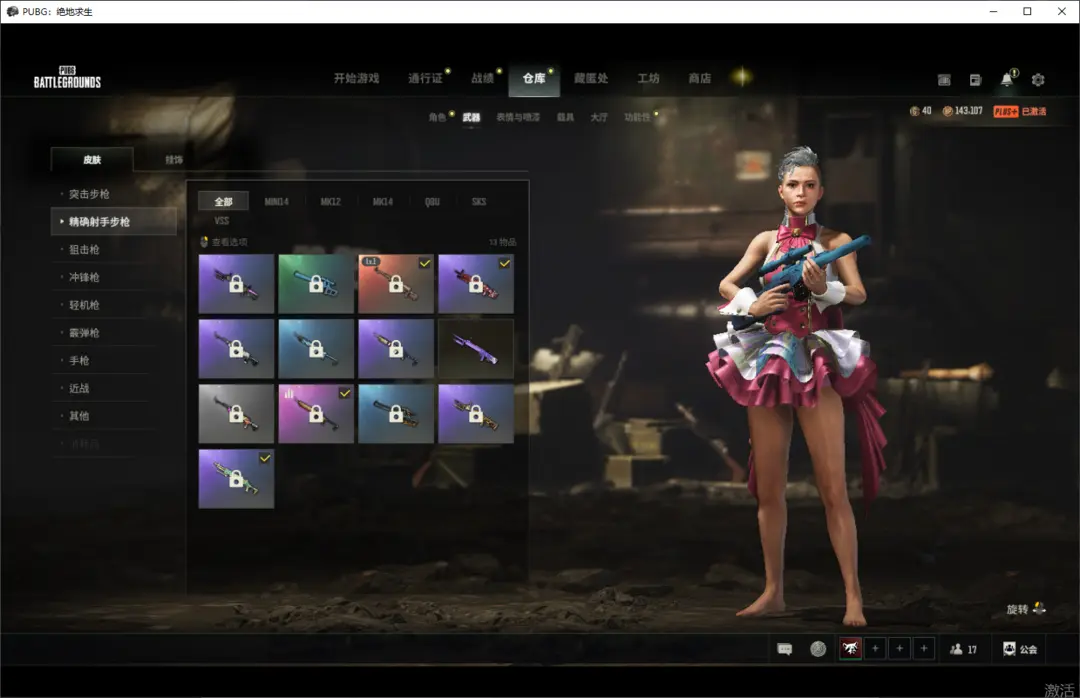This screenshot has width=1080, height=698.
Task: Click the BP balance showing 143,107
Action: pyautogui.click(x=963, y=111)
